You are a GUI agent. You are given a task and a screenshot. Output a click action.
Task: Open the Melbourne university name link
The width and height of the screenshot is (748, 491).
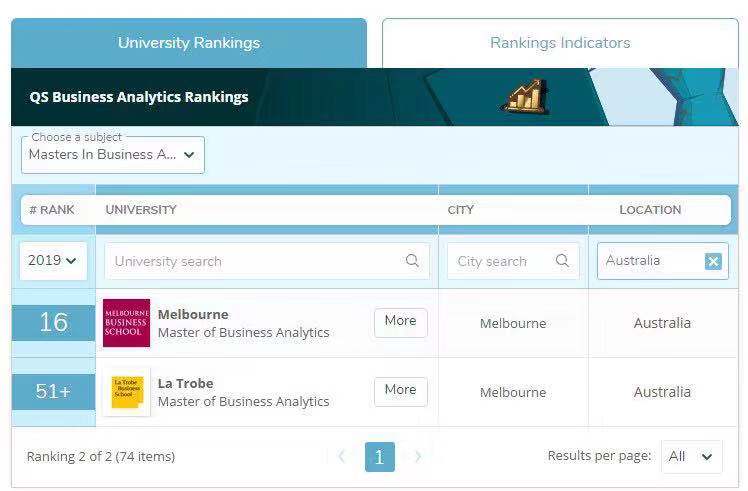click(193, 314)
